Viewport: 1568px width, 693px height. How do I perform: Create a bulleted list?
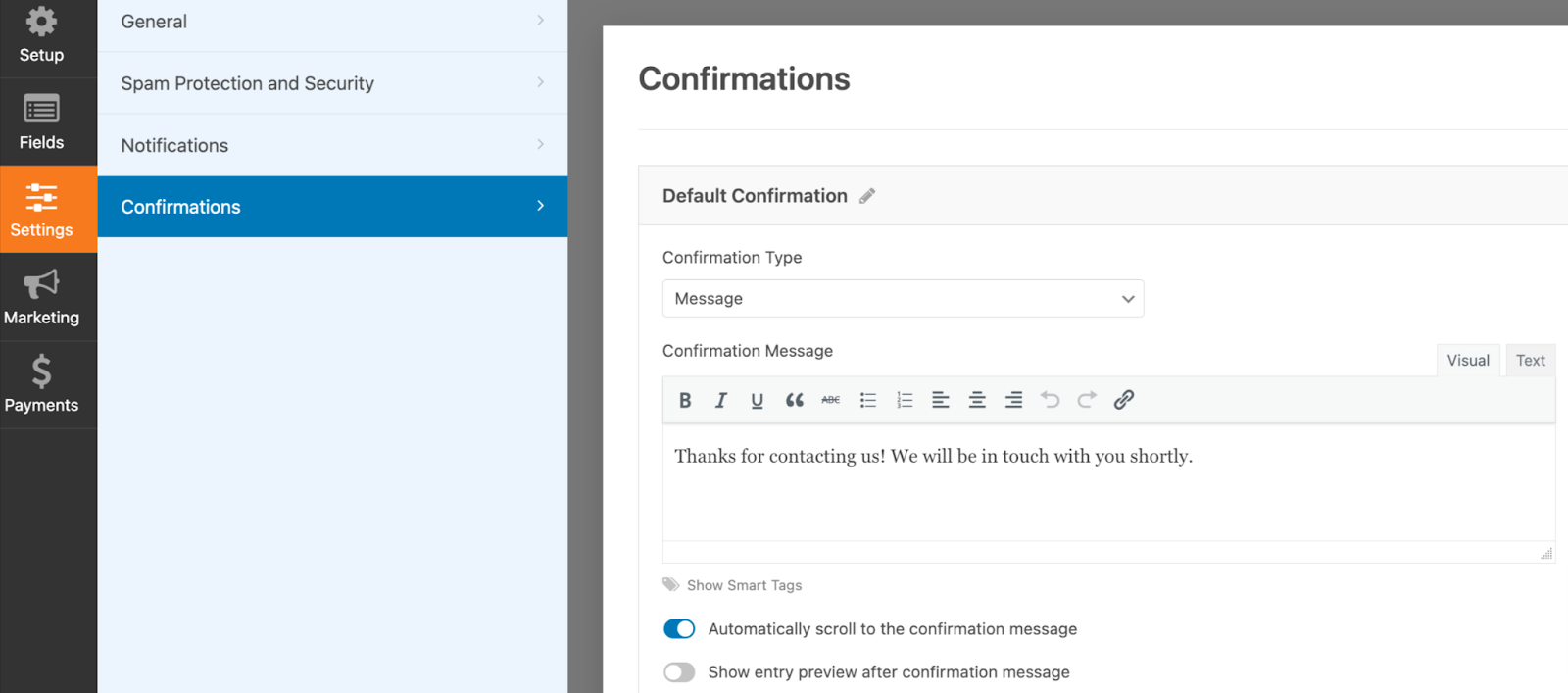tap(868, 400)
